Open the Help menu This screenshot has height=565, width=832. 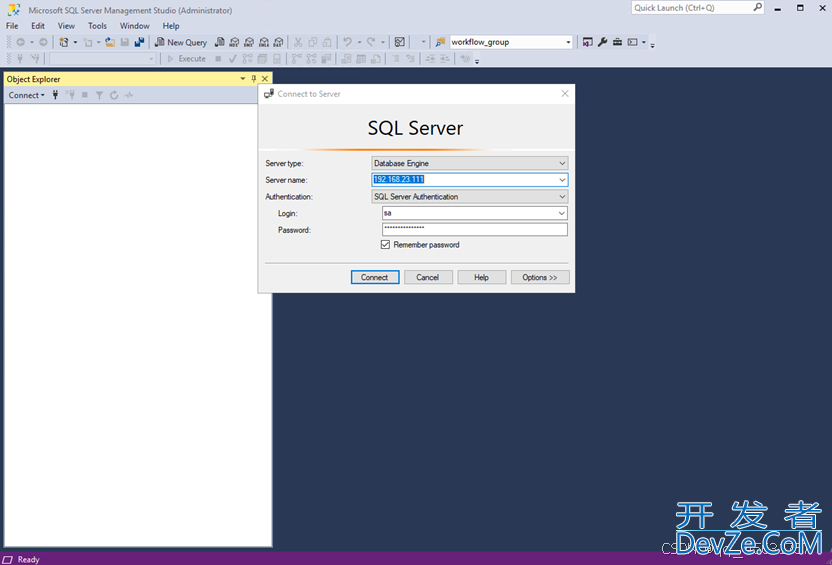[x=171, y=25]
